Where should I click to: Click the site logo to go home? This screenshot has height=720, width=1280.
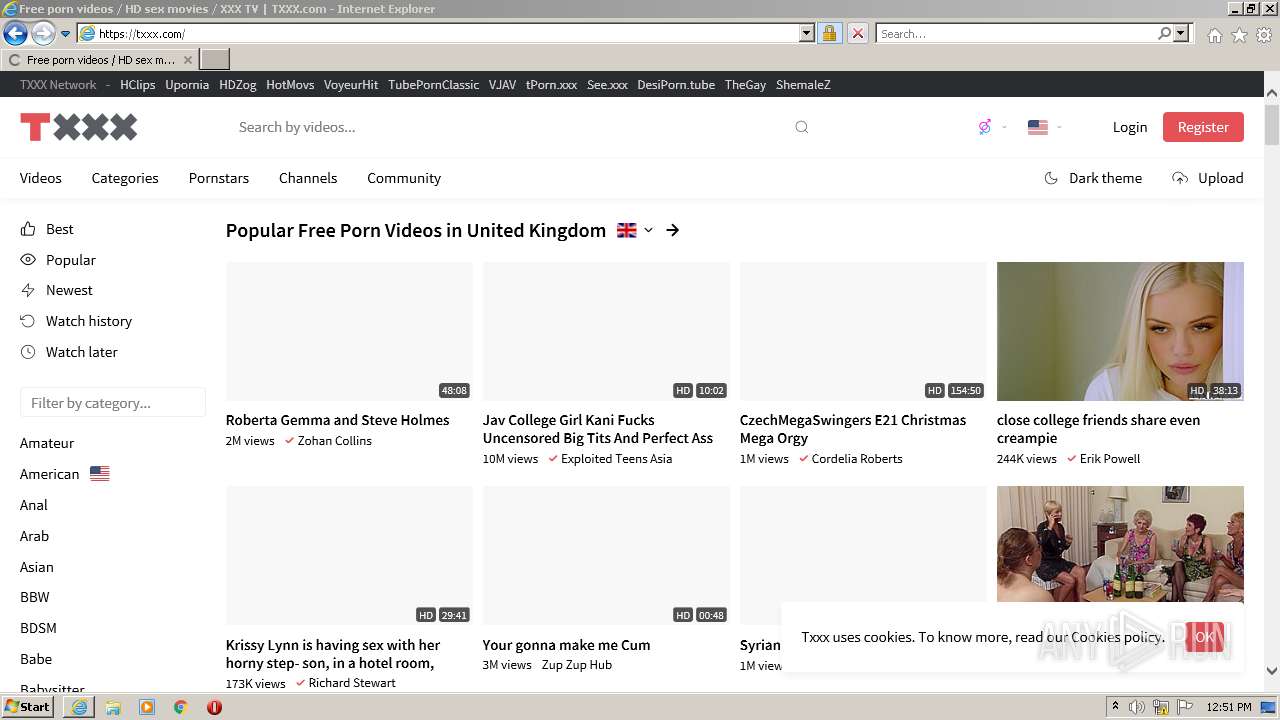coord(79,127)
